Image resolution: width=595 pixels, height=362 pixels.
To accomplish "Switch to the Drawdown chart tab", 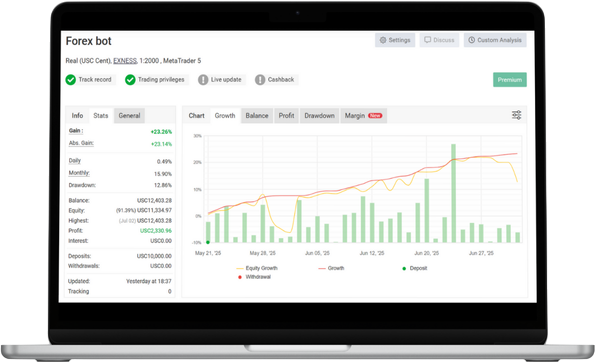I will coord(320,116).
